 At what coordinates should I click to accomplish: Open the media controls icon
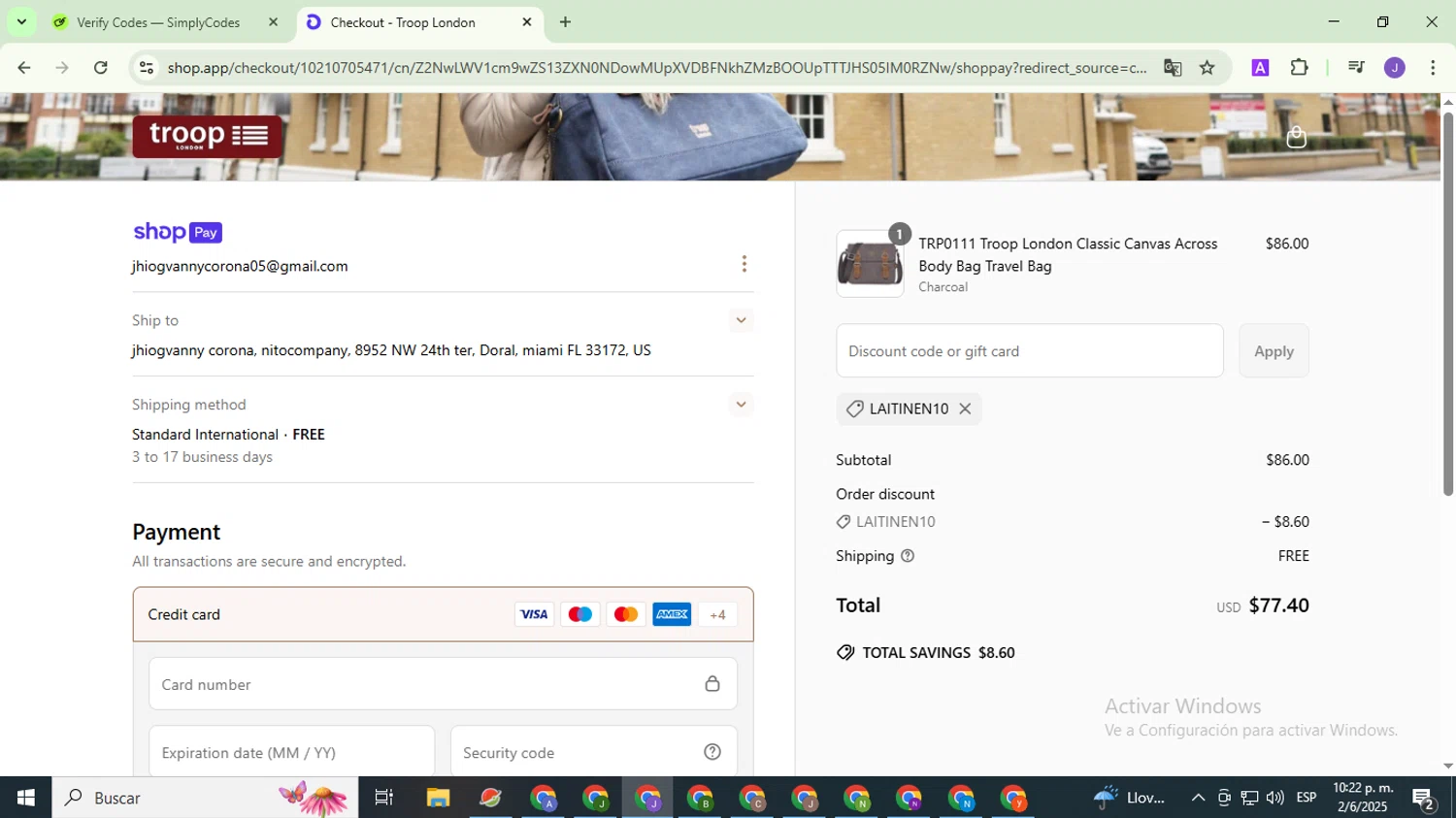pyautogui.click(x=1356, y=67)
